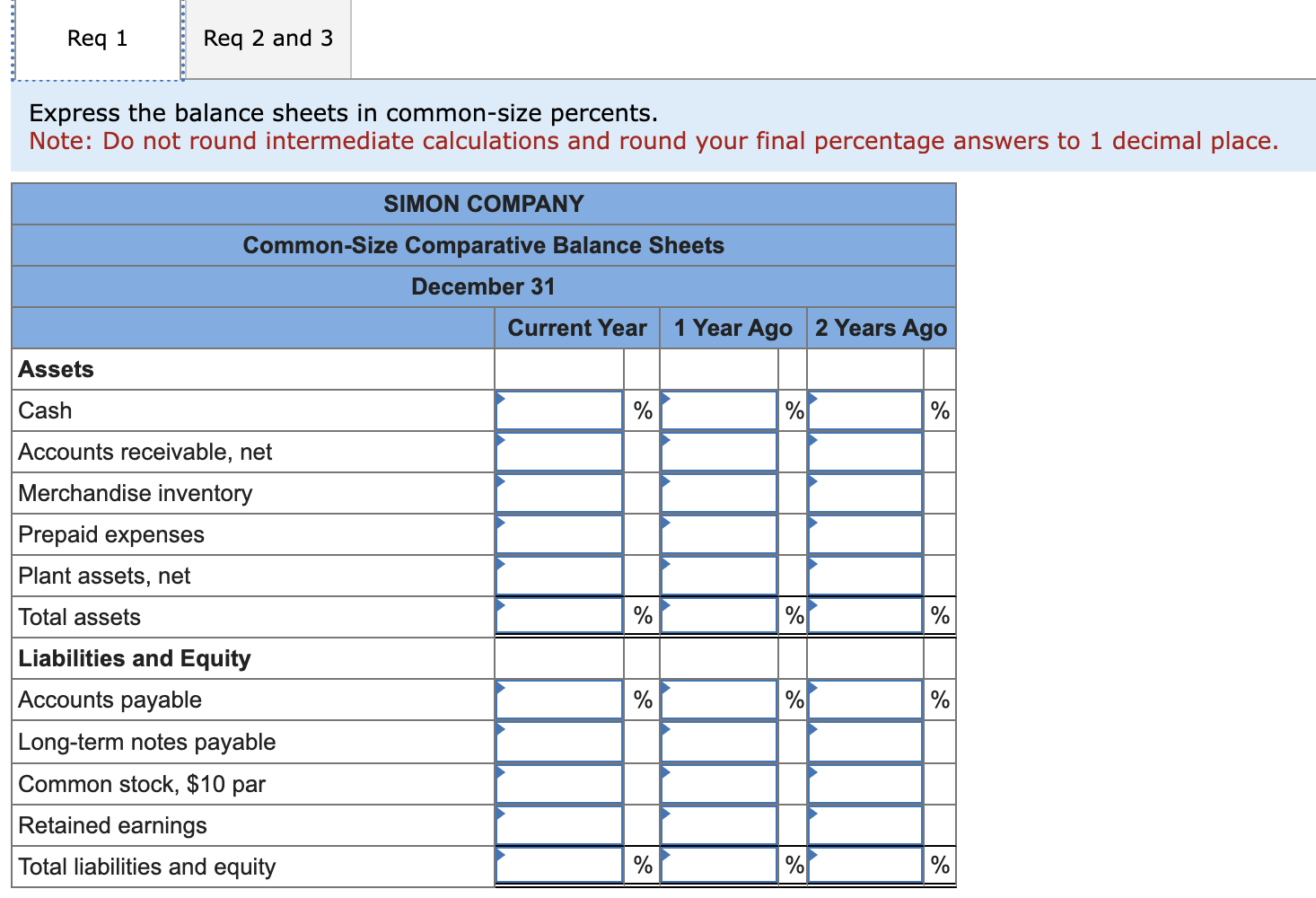This screenshot has width=1316, height=898.
Task: Click the Accounts payable field under 2 Years Ago
Action: point(864,699)
